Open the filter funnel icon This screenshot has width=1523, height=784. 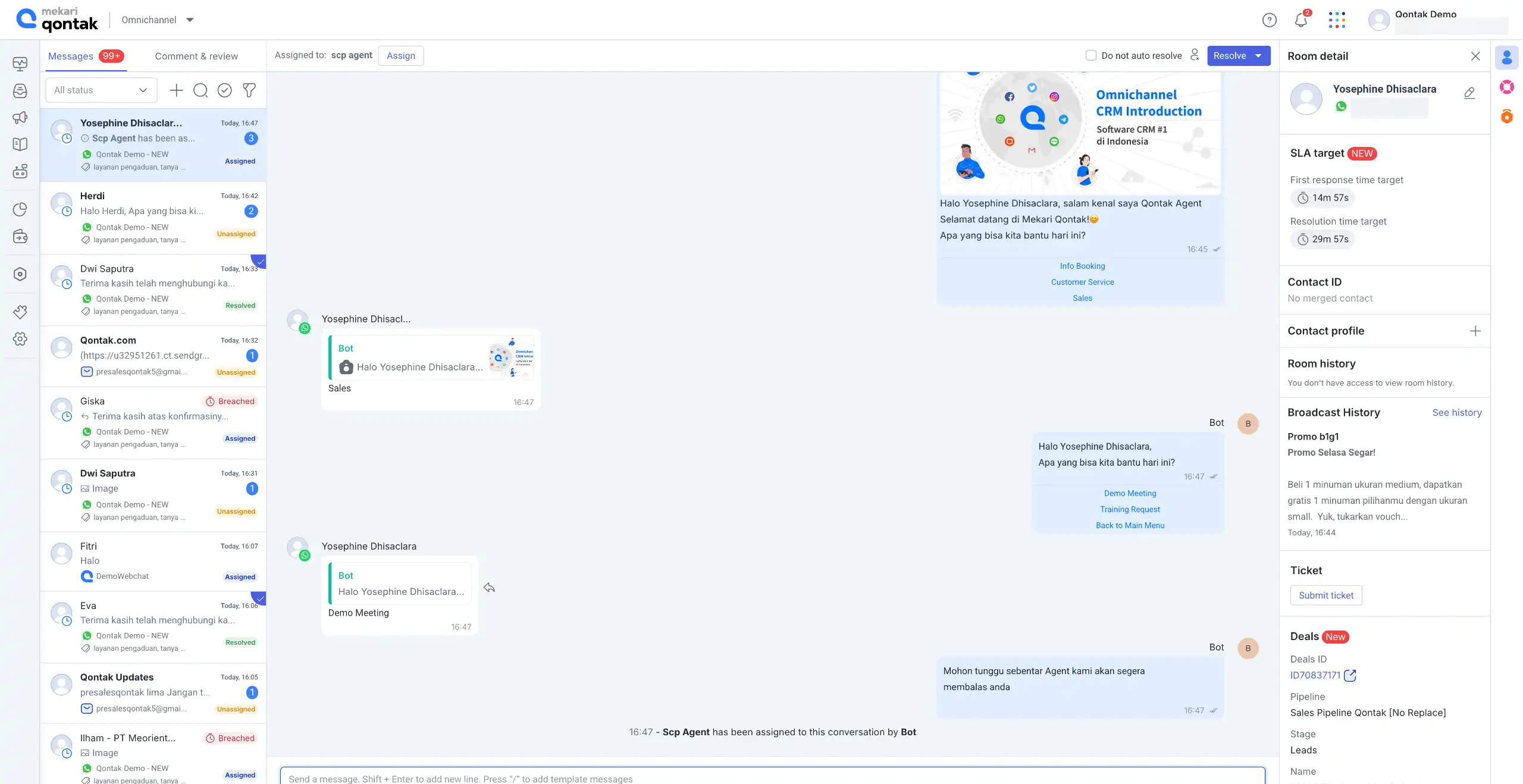point(249,90)
